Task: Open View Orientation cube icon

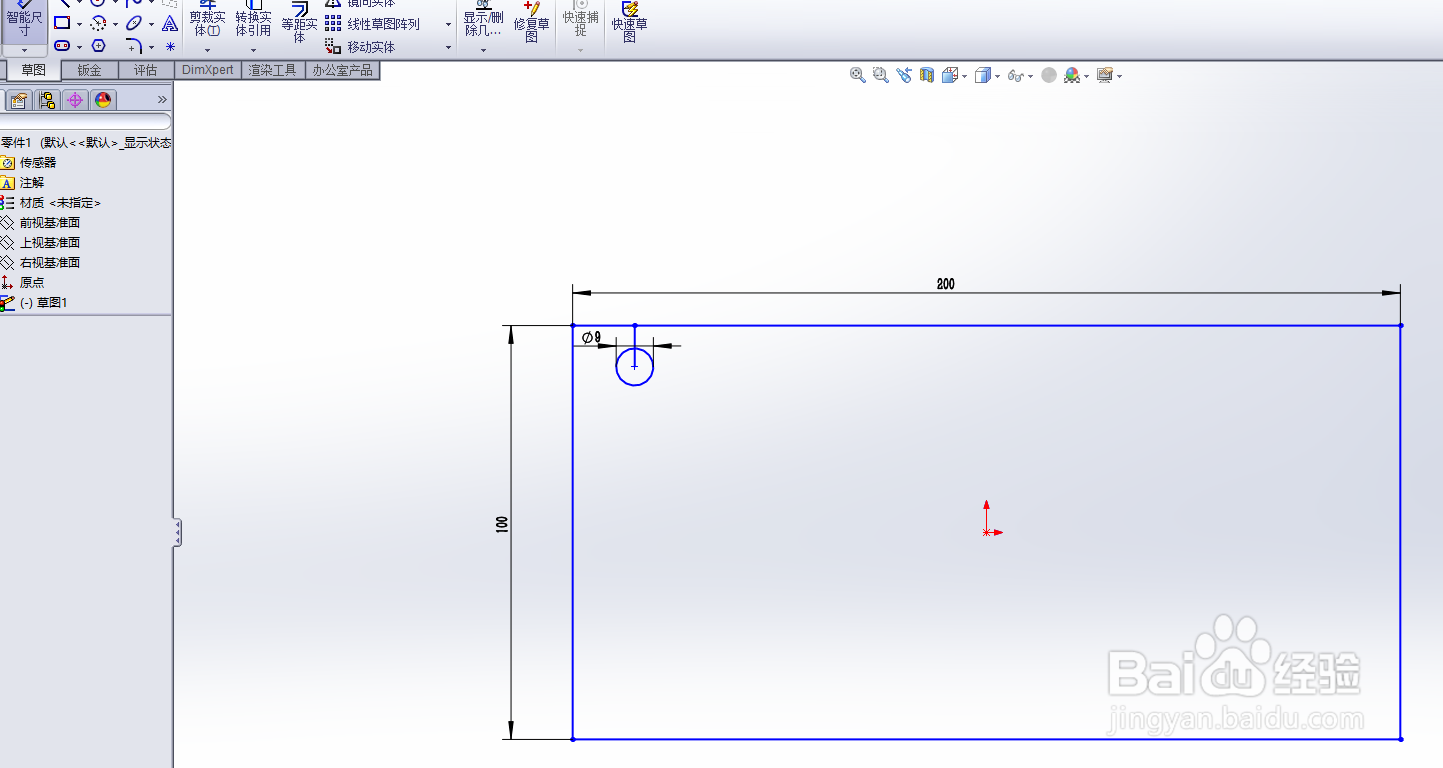Action: [x=949, y=75]
